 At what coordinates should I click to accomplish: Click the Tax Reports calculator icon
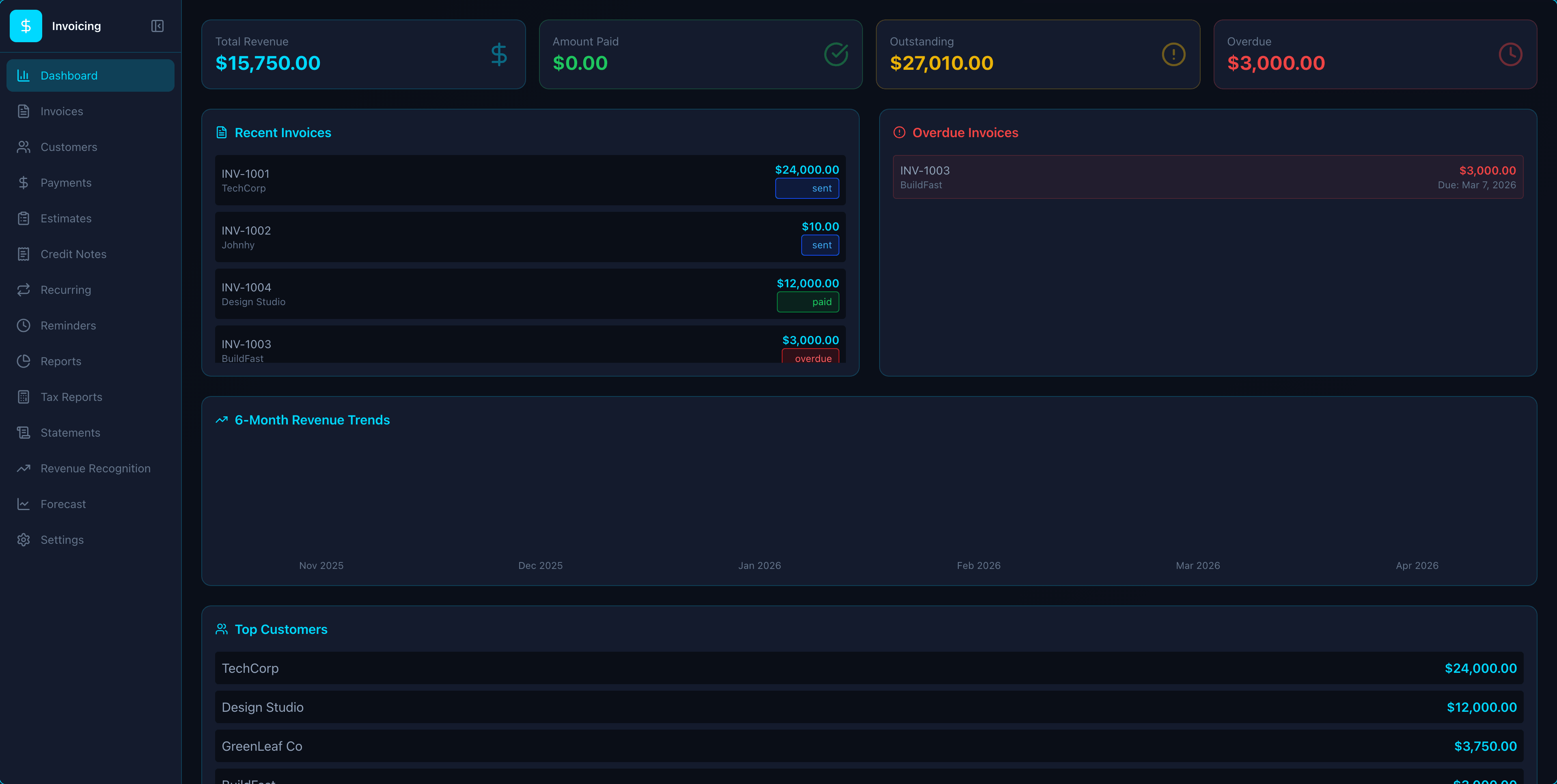[x=24, y=396]
